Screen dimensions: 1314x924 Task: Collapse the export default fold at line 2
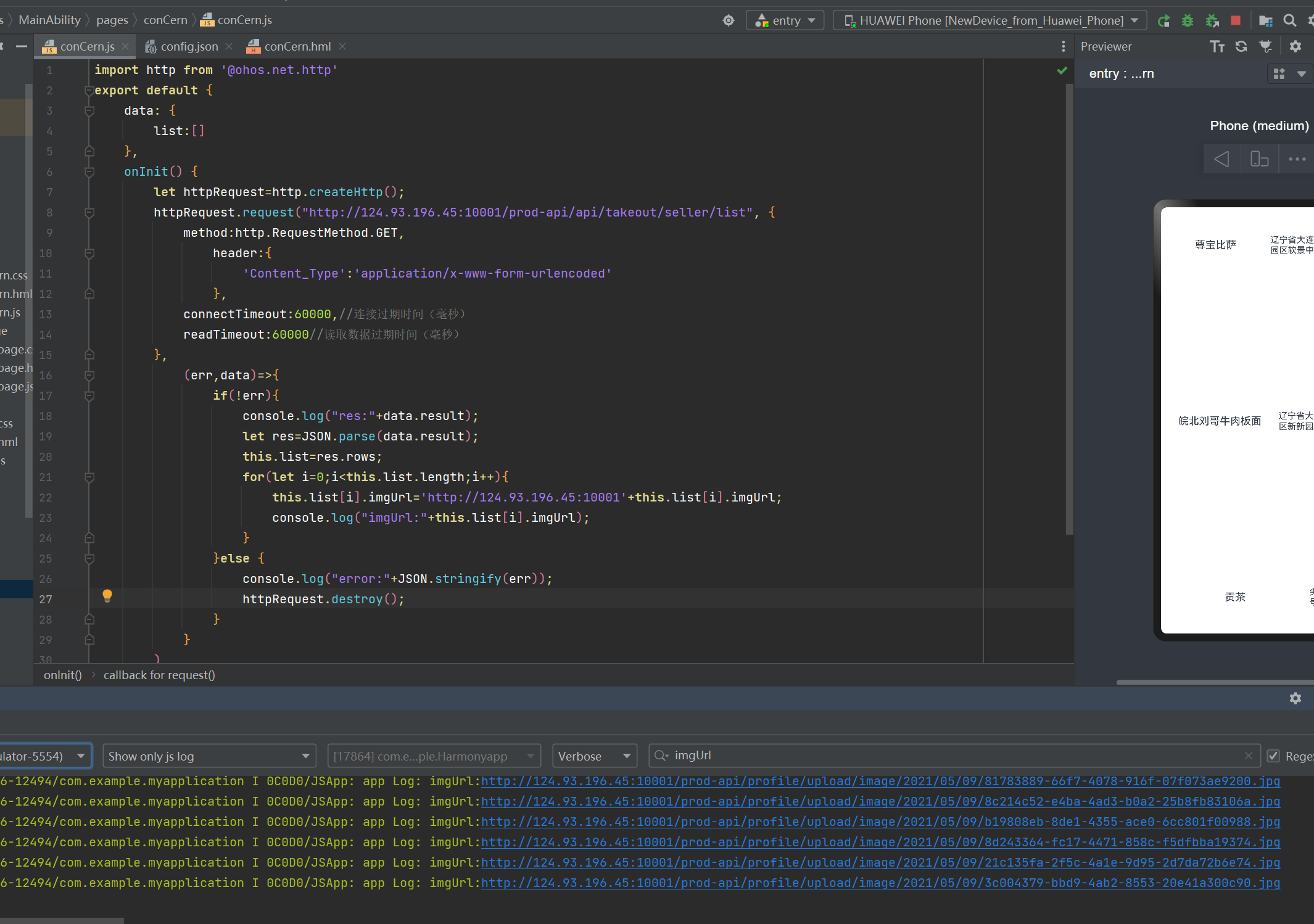coord(89,91)
